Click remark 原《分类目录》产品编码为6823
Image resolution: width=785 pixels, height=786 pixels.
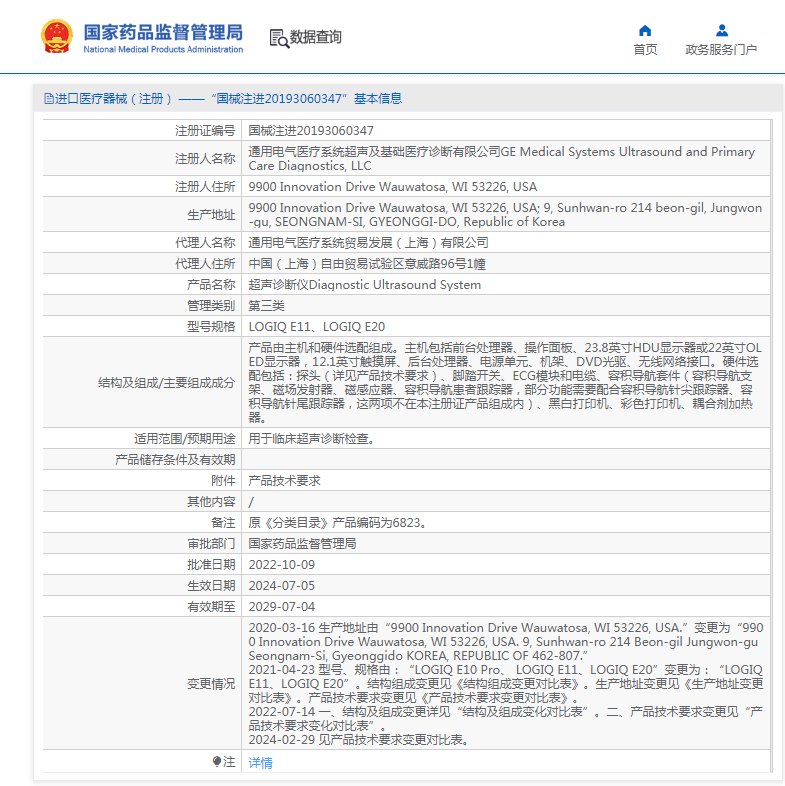pos(338,523)
